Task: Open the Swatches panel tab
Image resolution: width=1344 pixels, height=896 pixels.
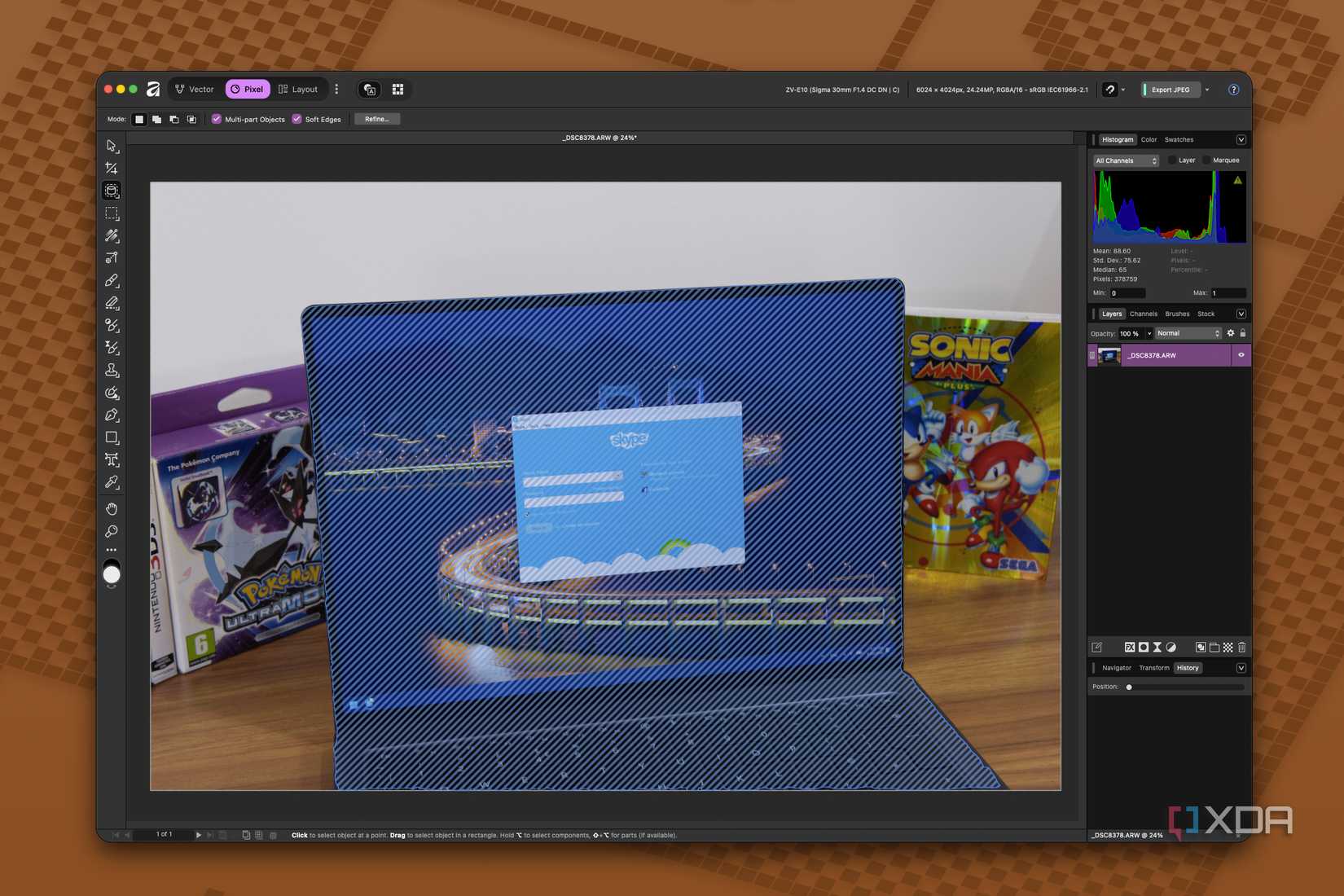Action: [1179, 139]
